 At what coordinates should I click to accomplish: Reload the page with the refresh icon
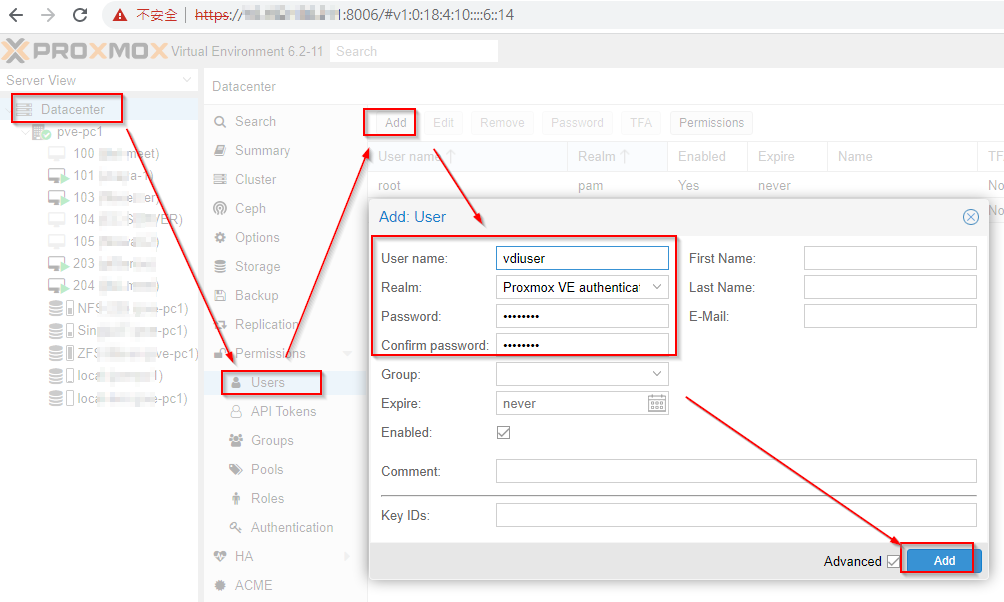click(80, 15)
